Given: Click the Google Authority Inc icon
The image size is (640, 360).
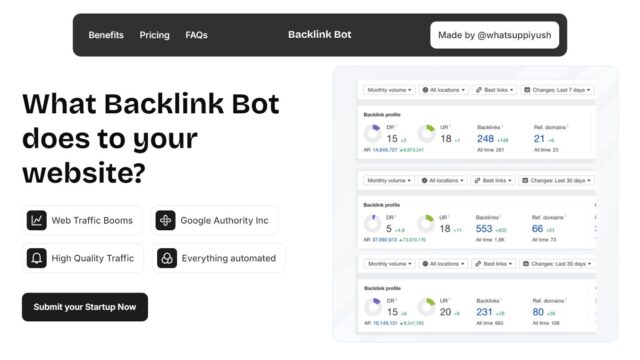Looking at the screenshot, I should tap(165, 220).
